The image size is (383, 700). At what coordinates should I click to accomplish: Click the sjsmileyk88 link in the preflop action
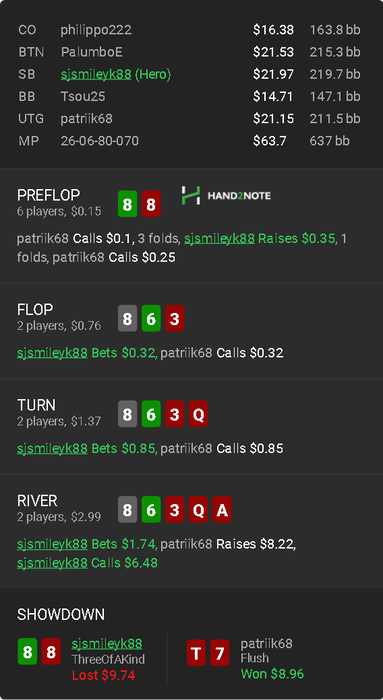pos(219,239)
